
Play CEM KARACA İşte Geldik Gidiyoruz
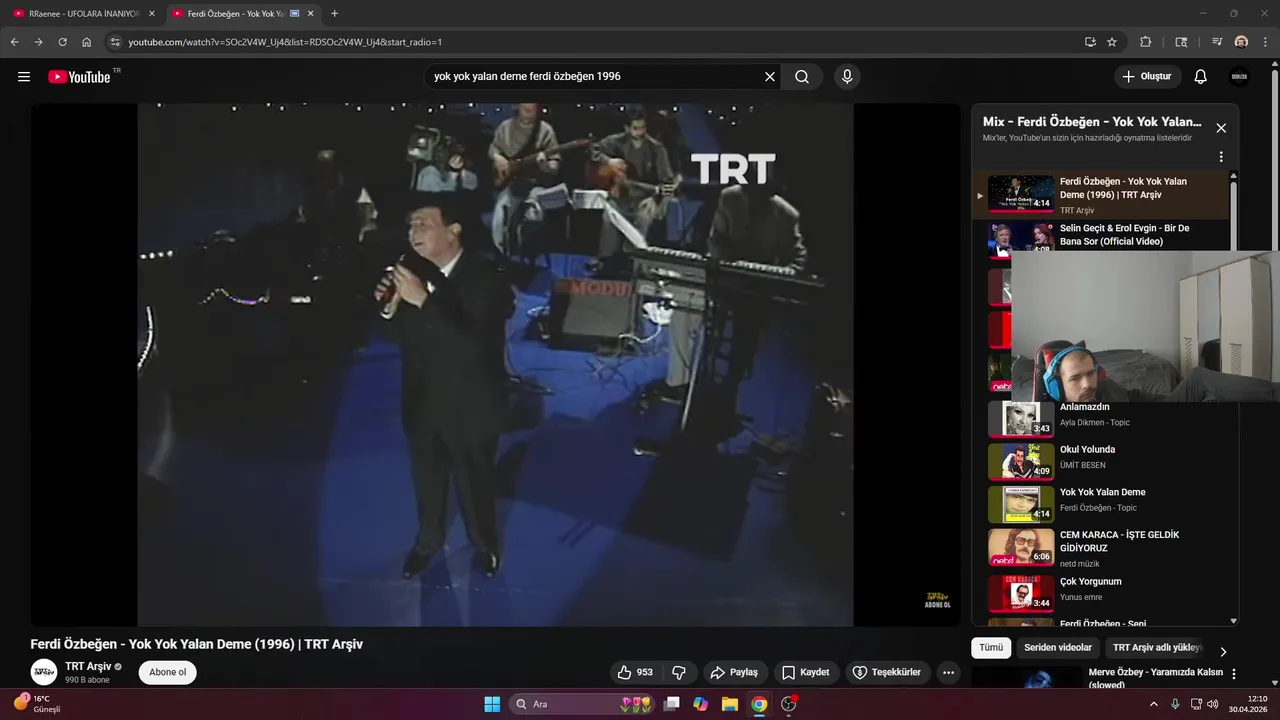click(x=1100, y=547)
